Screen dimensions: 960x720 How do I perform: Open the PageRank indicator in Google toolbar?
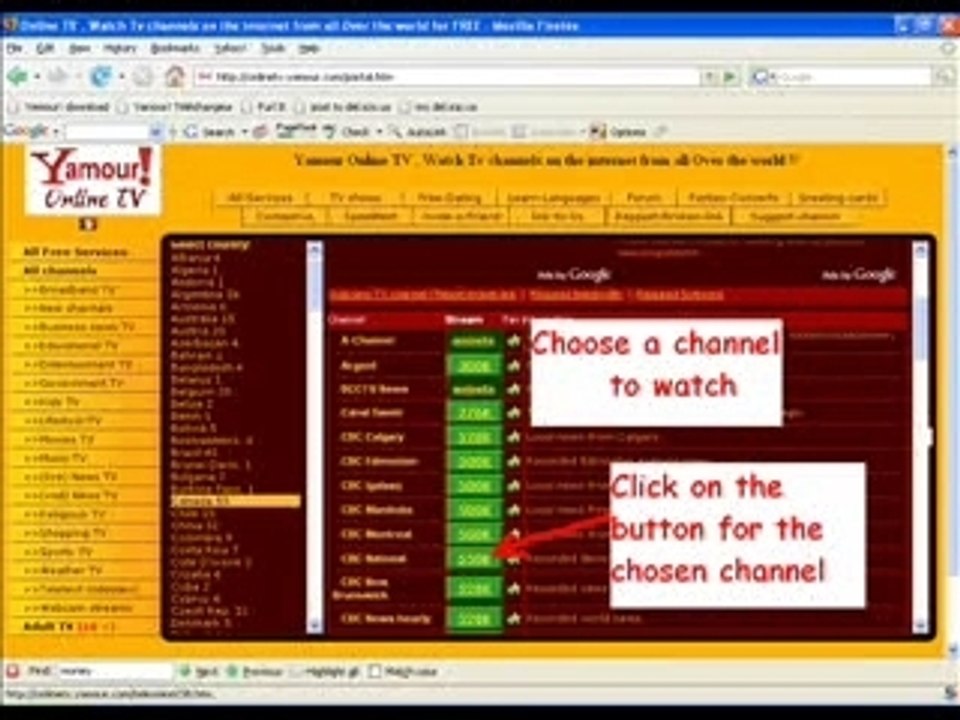[296, 130]
